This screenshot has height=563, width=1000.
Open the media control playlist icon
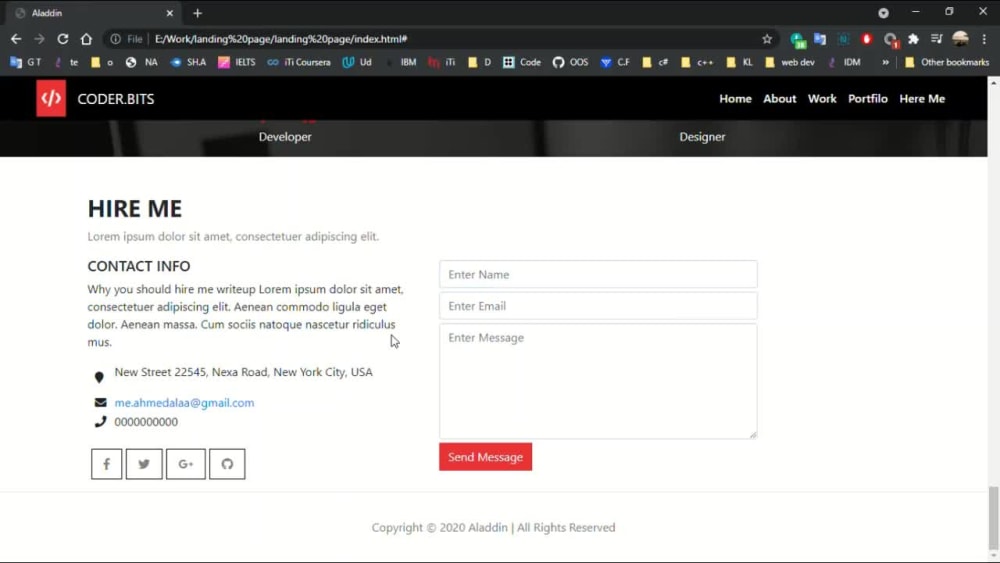tap(936, 39)
